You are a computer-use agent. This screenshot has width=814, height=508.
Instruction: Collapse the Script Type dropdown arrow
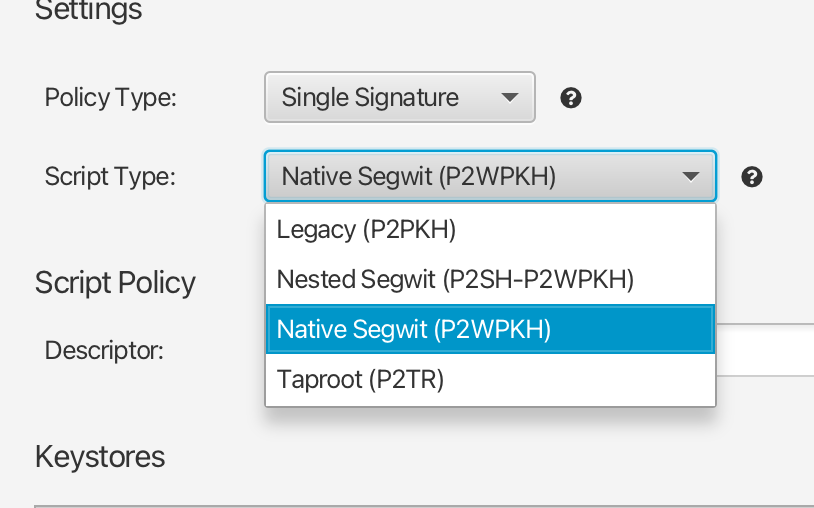[690, 177]
